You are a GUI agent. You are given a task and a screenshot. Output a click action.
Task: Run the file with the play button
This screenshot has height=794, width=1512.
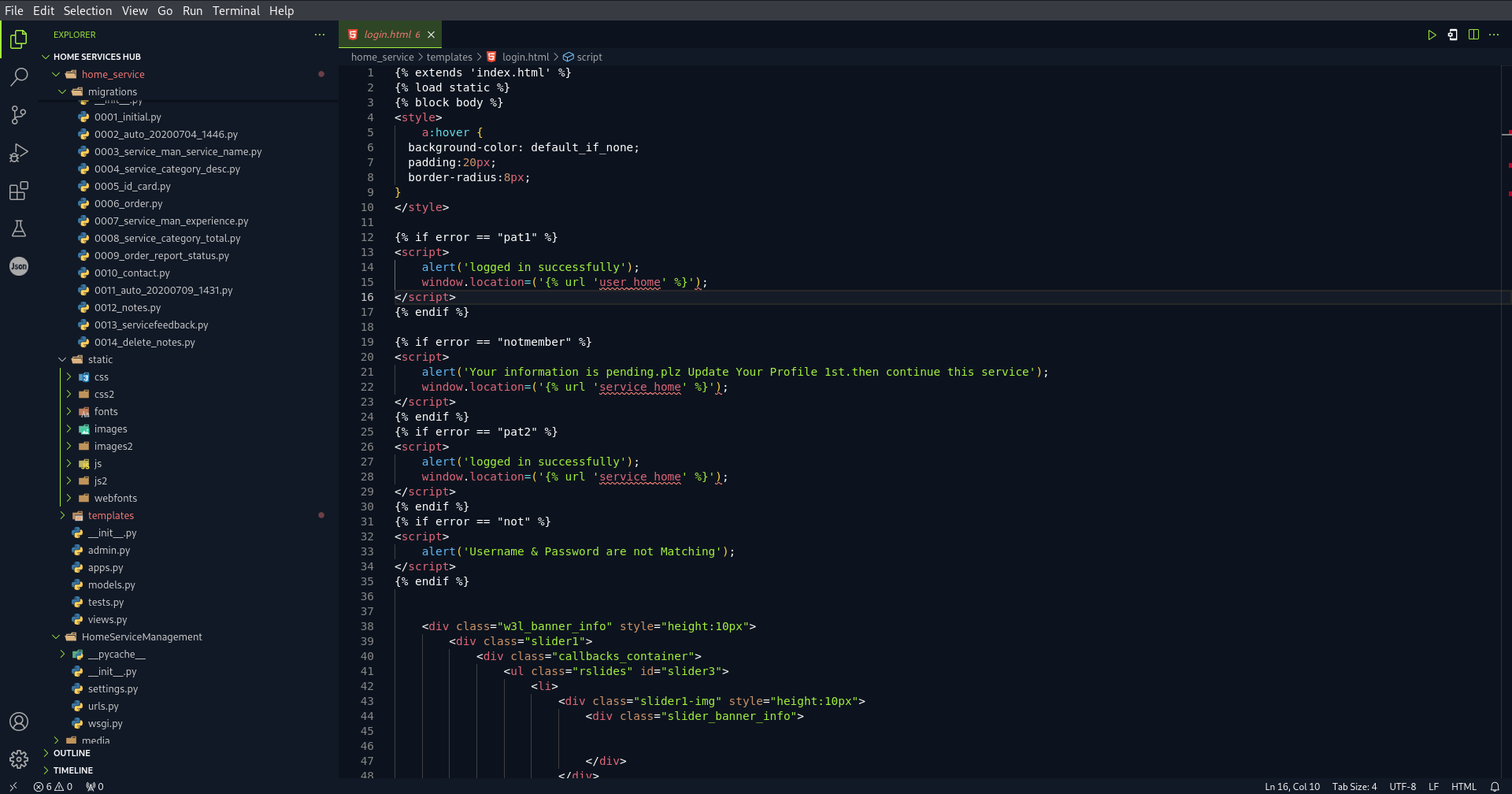click(x=1432, y=35)
